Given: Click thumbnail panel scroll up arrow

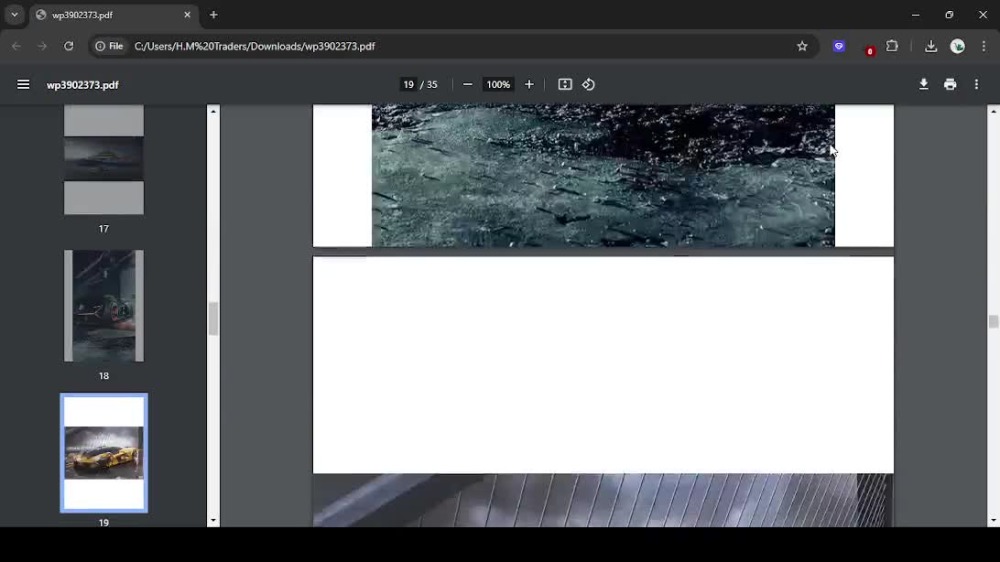Looking at the screenshot, I should [x=213, y=111].
